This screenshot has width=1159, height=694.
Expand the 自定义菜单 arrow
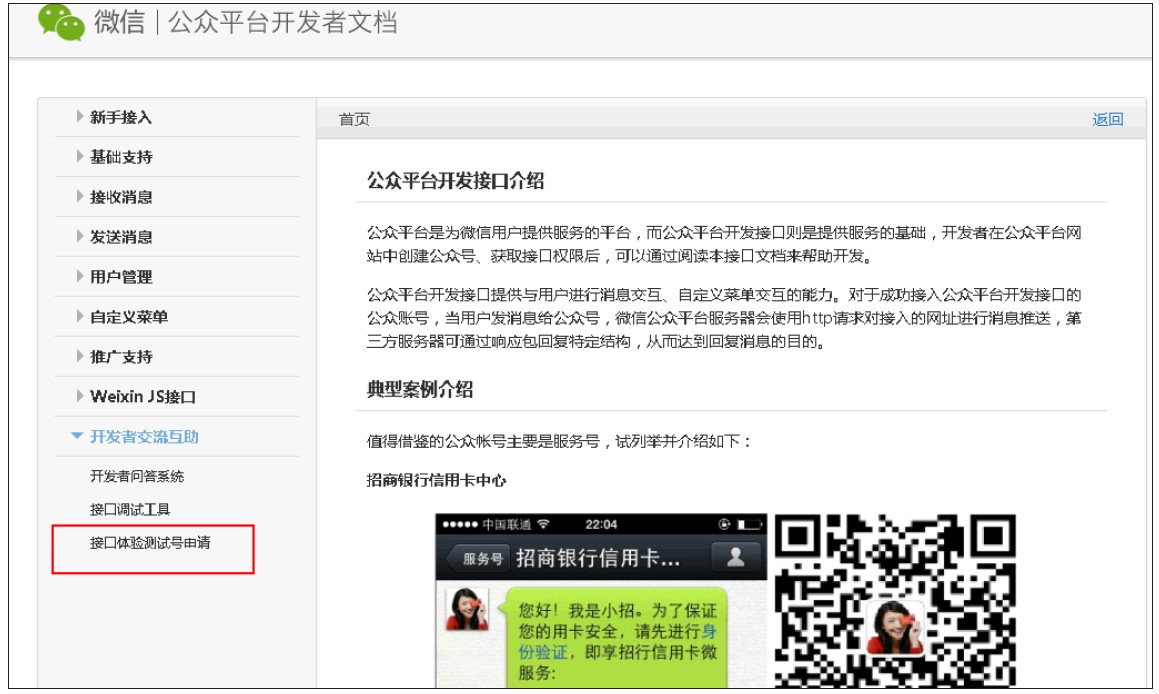(x=80, y=316)
